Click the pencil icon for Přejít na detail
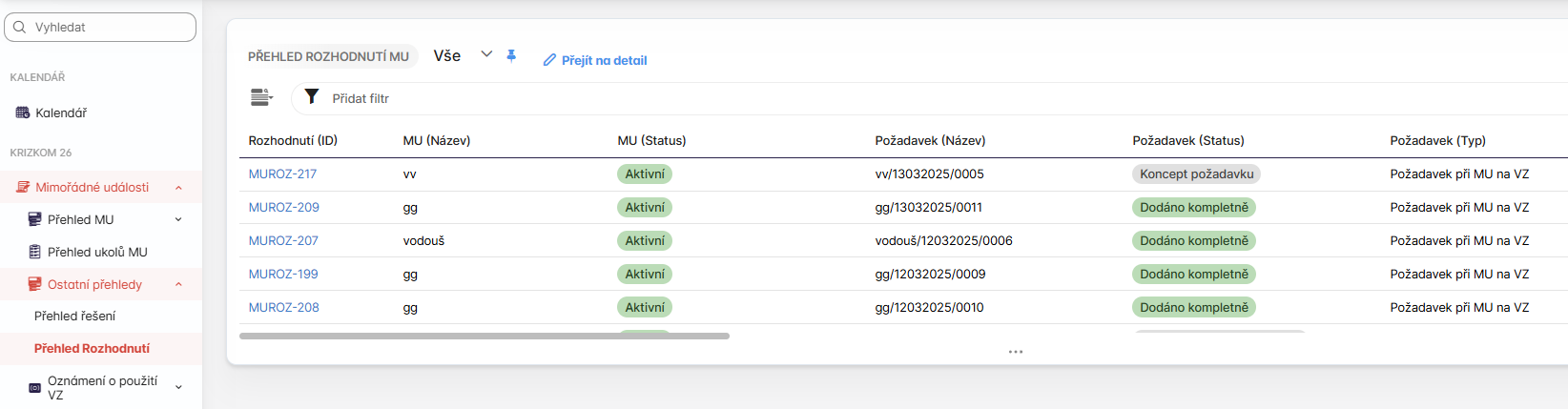 (x=549, y=60)
